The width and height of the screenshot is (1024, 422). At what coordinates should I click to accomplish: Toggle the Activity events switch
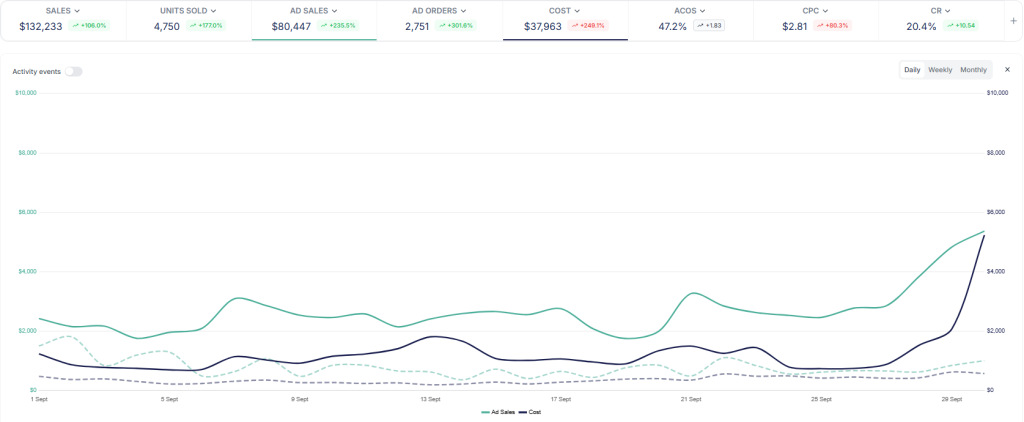tap(74, 72)
